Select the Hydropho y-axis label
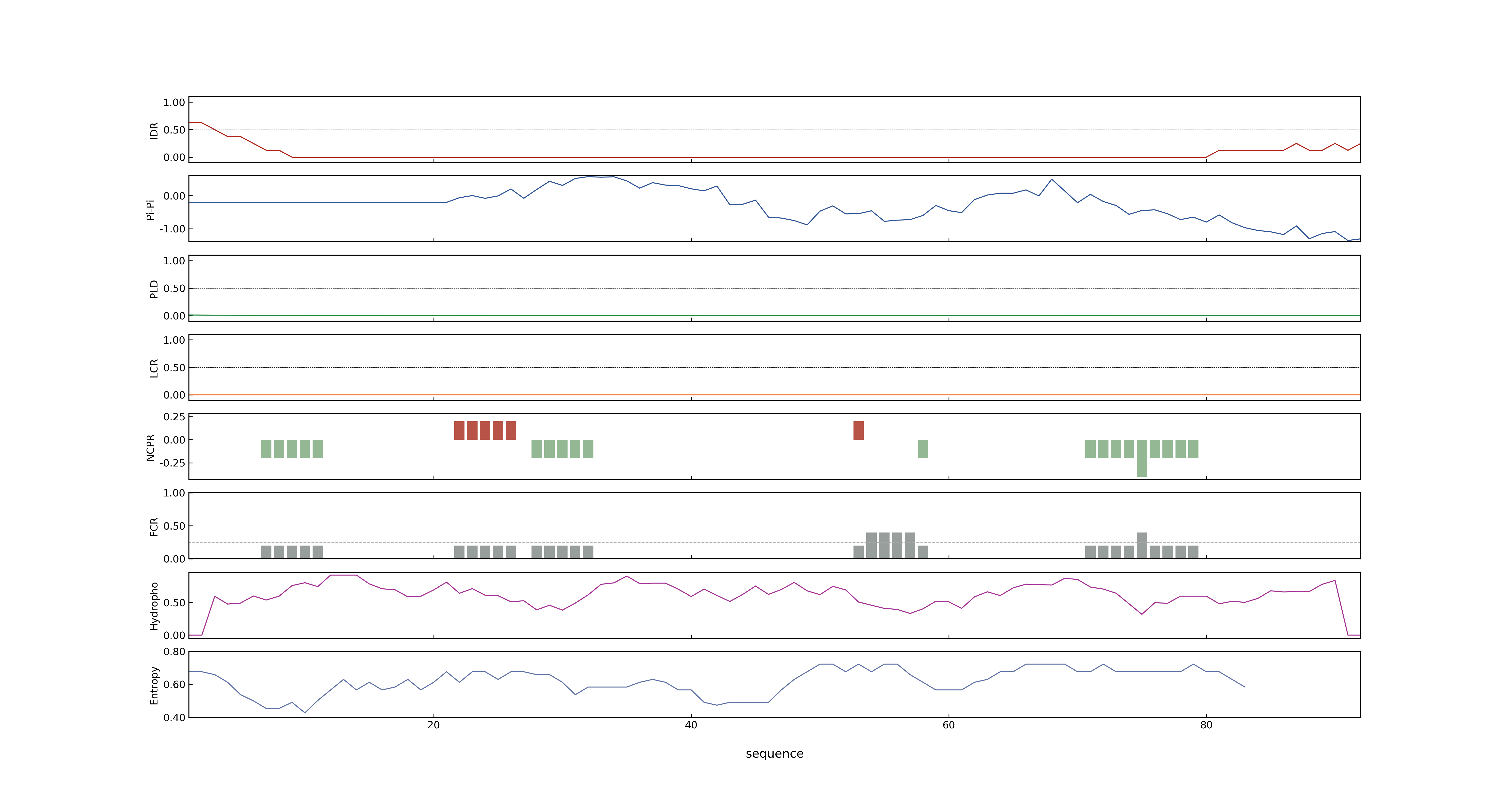This screenshot has width=1512, height=806. [154, 606]
